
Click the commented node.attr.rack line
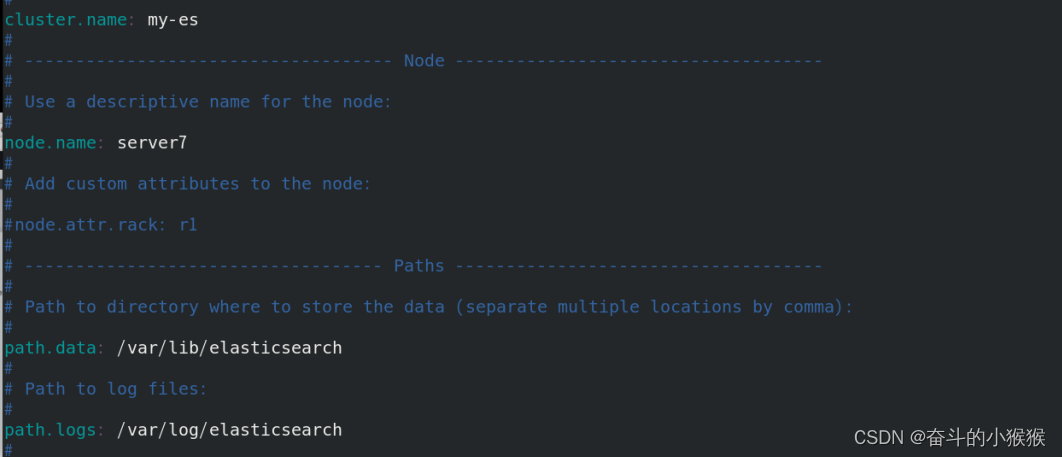tap(101, 225)
